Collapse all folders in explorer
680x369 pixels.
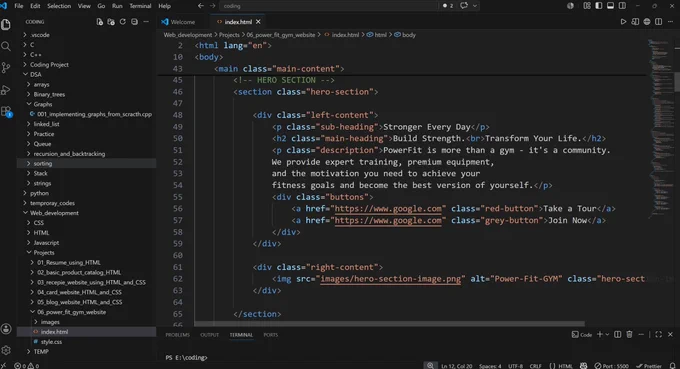tap(134, 22)
